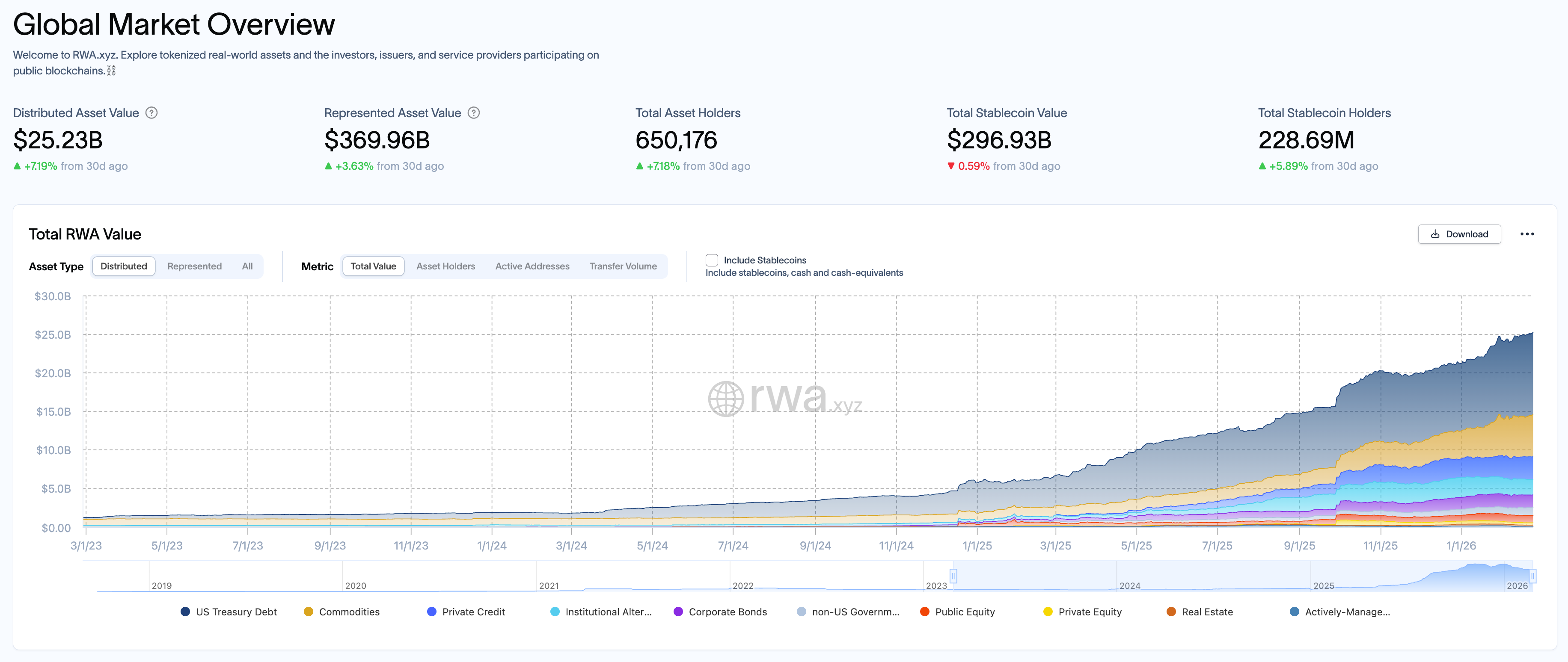
Task: Download the Total RWA Value chart
Action: click(x=1459, y=234)
